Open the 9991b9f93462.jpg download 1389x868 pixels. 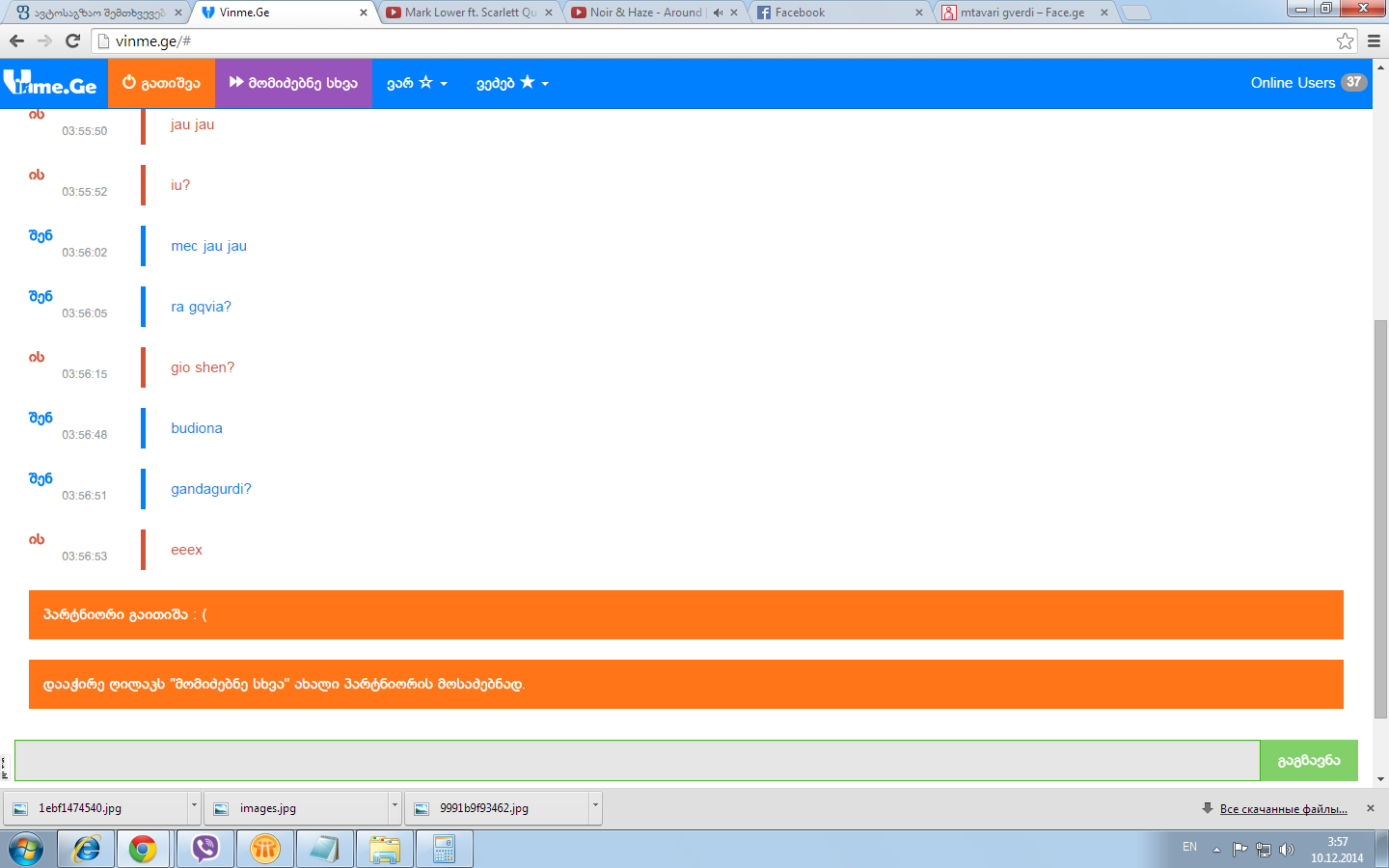click(497, 808)
